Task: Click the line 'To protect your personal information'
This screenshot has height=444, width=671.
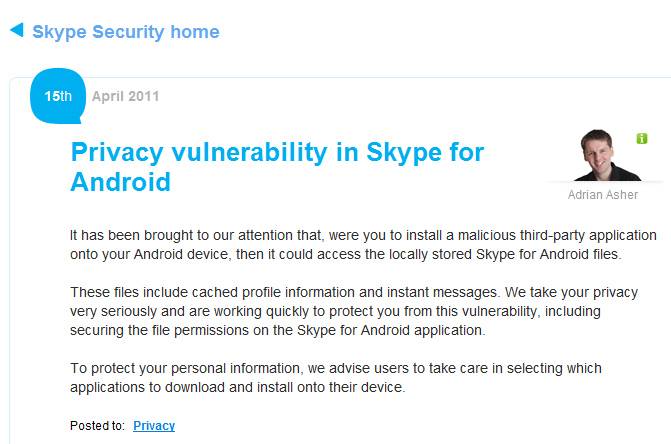Action: coord(336,368)
